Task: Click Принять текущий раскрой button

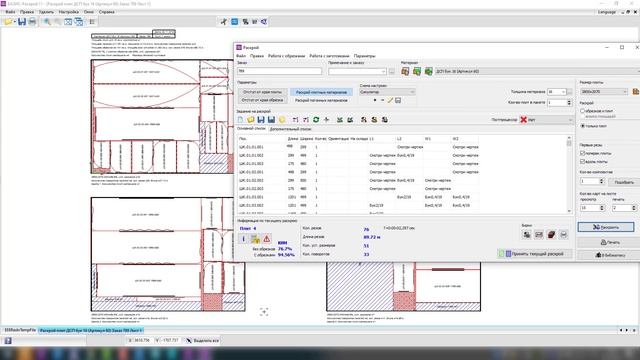Action: [534, 254]
